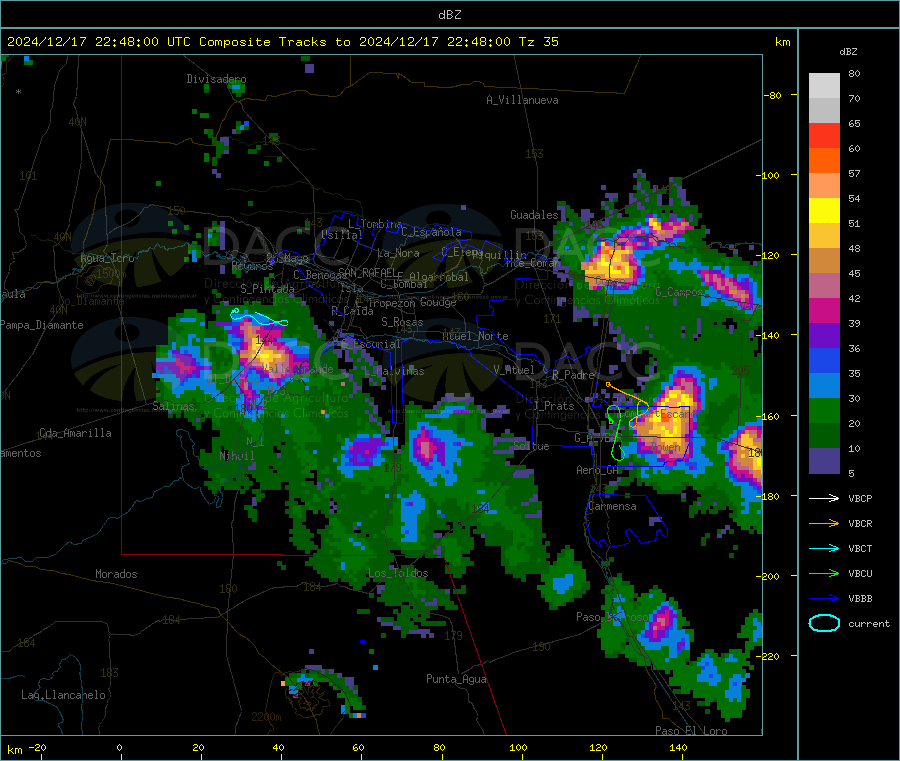The image size is (900, 761).
Task: Click the 'Atuel_Norte' place label
Action: coord(475,336)
